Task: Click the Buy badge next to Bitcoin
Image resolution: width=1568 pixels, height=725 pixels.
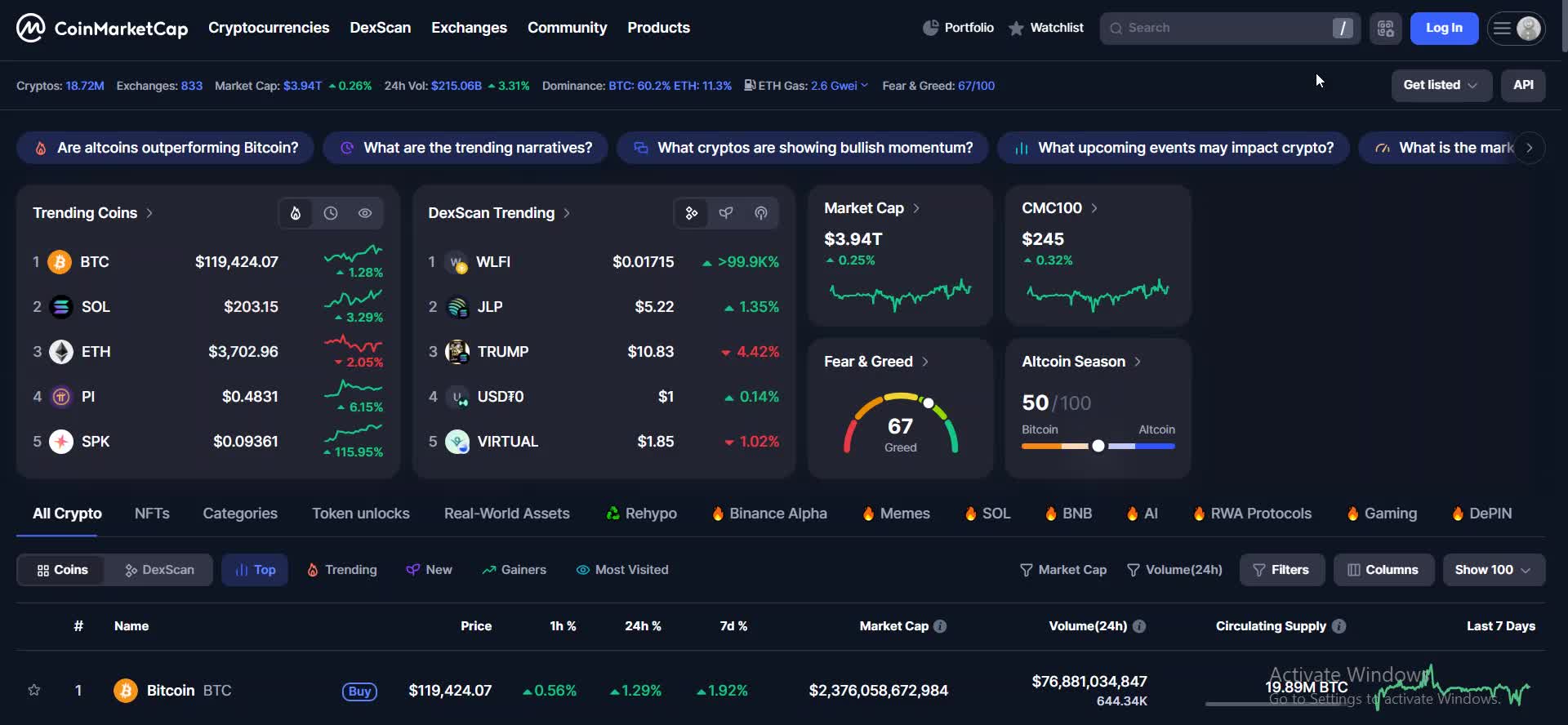Action: click(359, 692)
